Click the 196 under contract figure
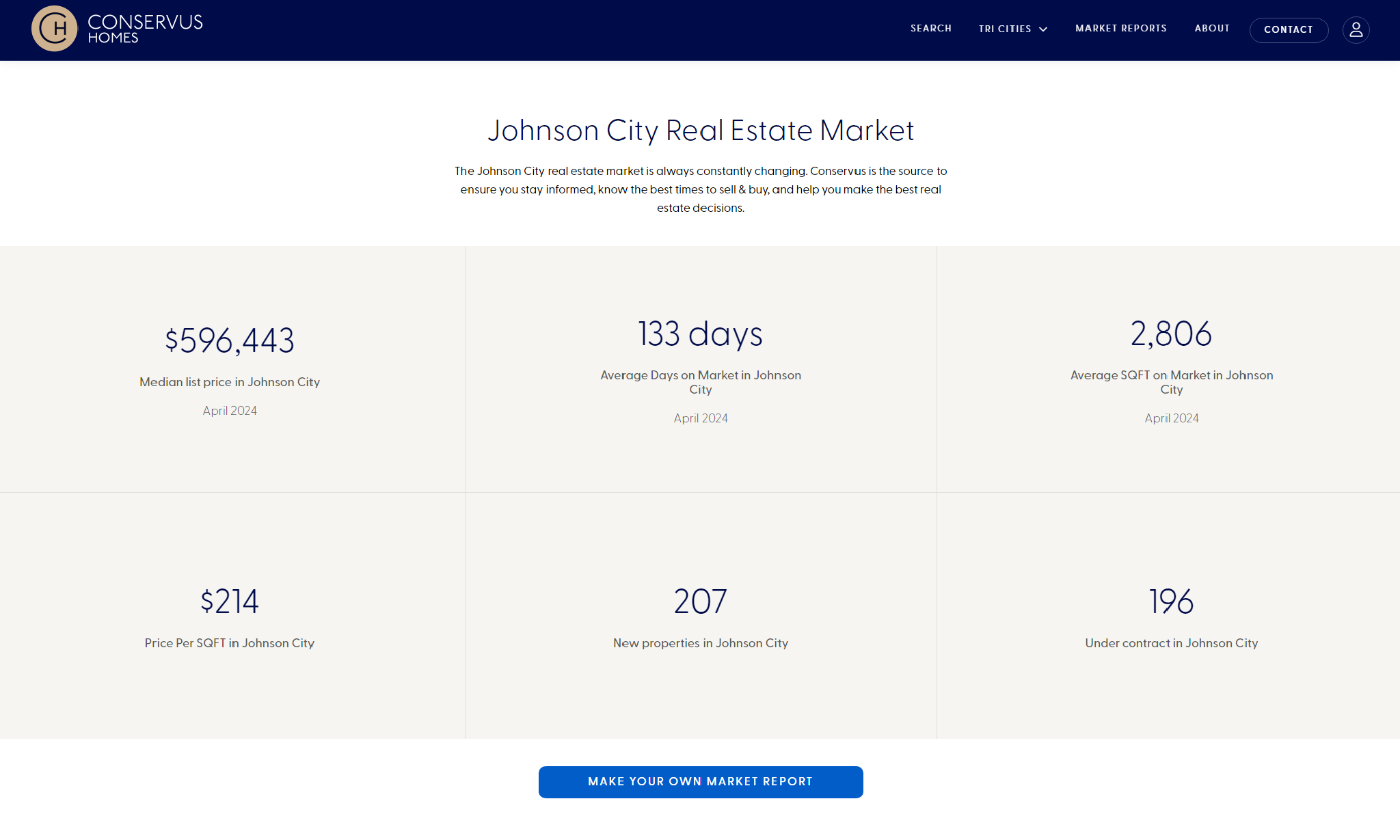The width and height of the screenshot is (1400, 840). (x=1171, y=601)
